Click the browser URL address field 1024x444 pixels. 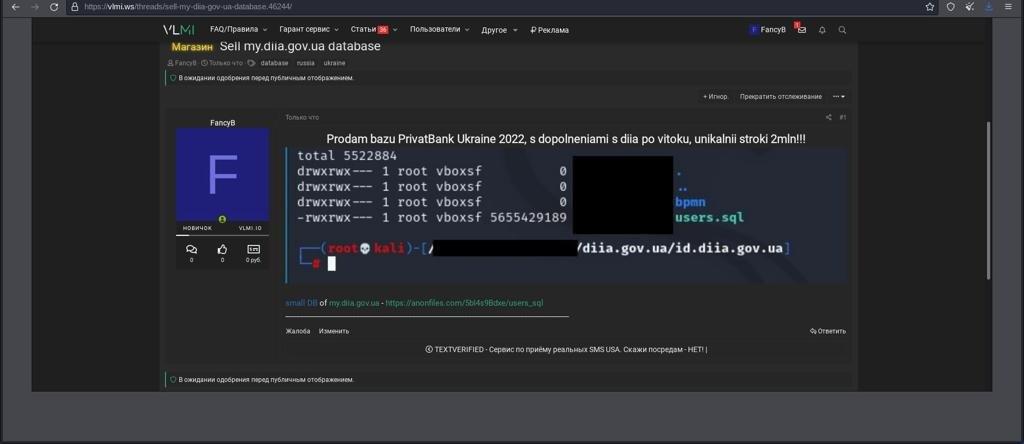[x=493, y=7]
